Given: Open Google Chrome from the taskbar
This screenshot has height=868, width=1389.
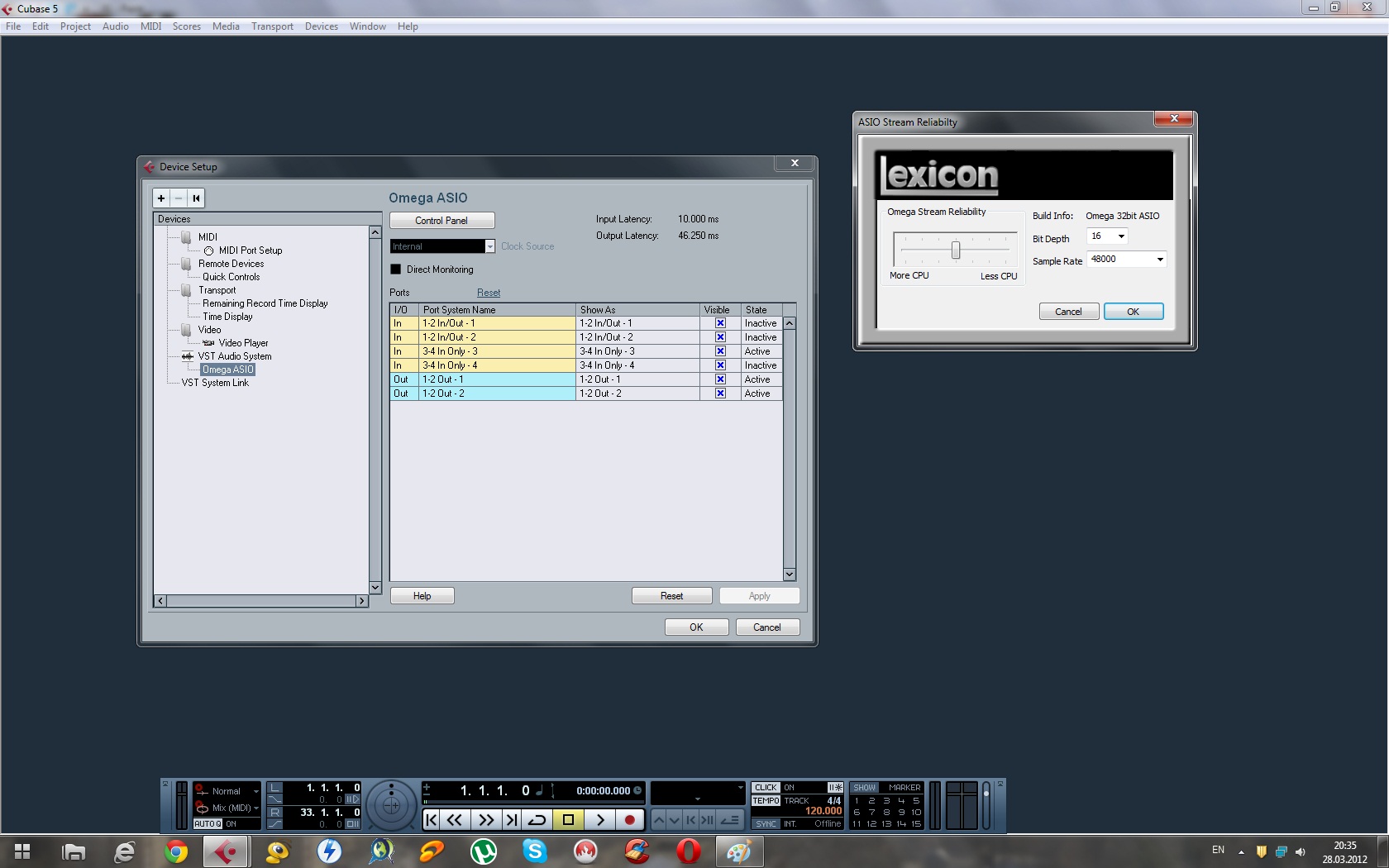Looking at the screenshot, I should (x=175, y=851).
